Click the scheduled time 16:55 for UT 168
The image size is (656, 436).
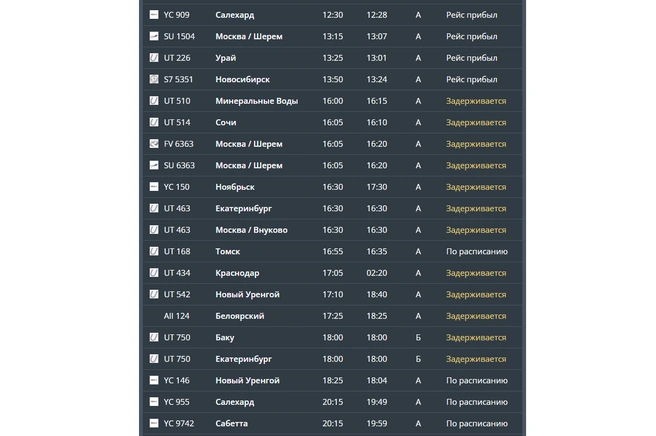(333, 251)
